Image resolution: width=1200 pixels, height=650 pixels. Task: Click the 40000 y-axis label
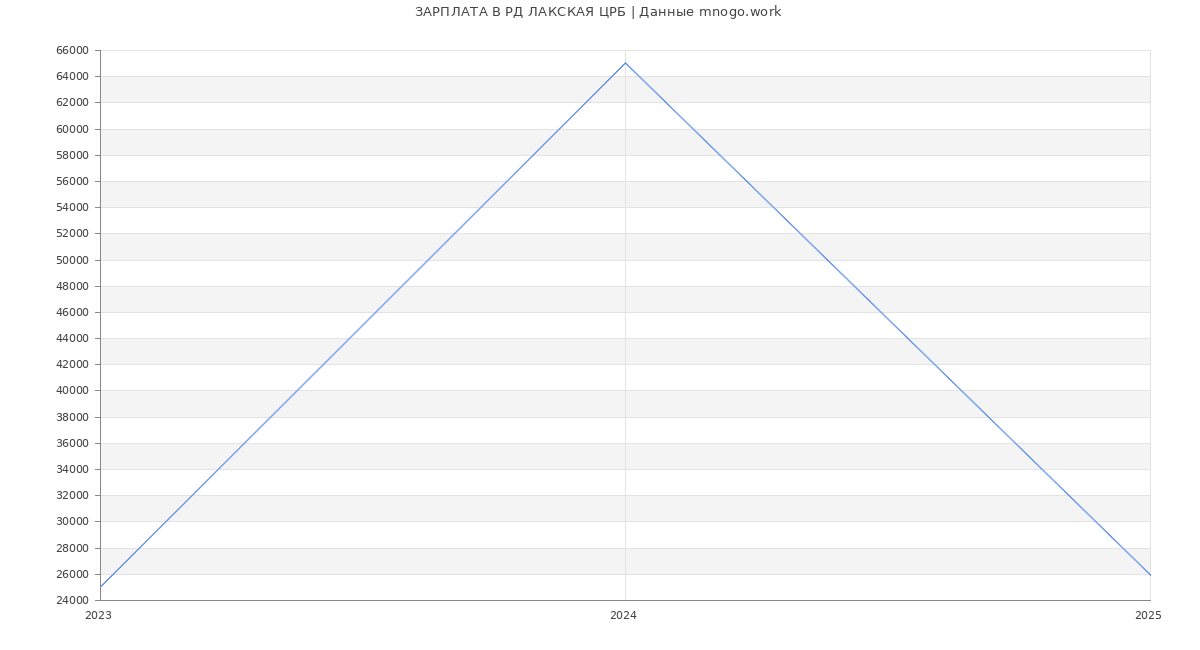coord(72,391)
